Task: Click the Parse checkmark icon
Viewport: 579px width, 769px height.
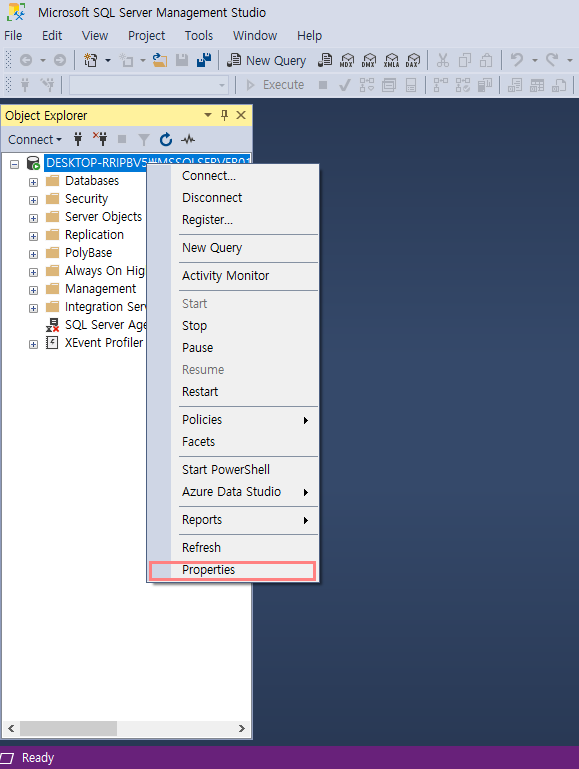Action: click(345, 85)
